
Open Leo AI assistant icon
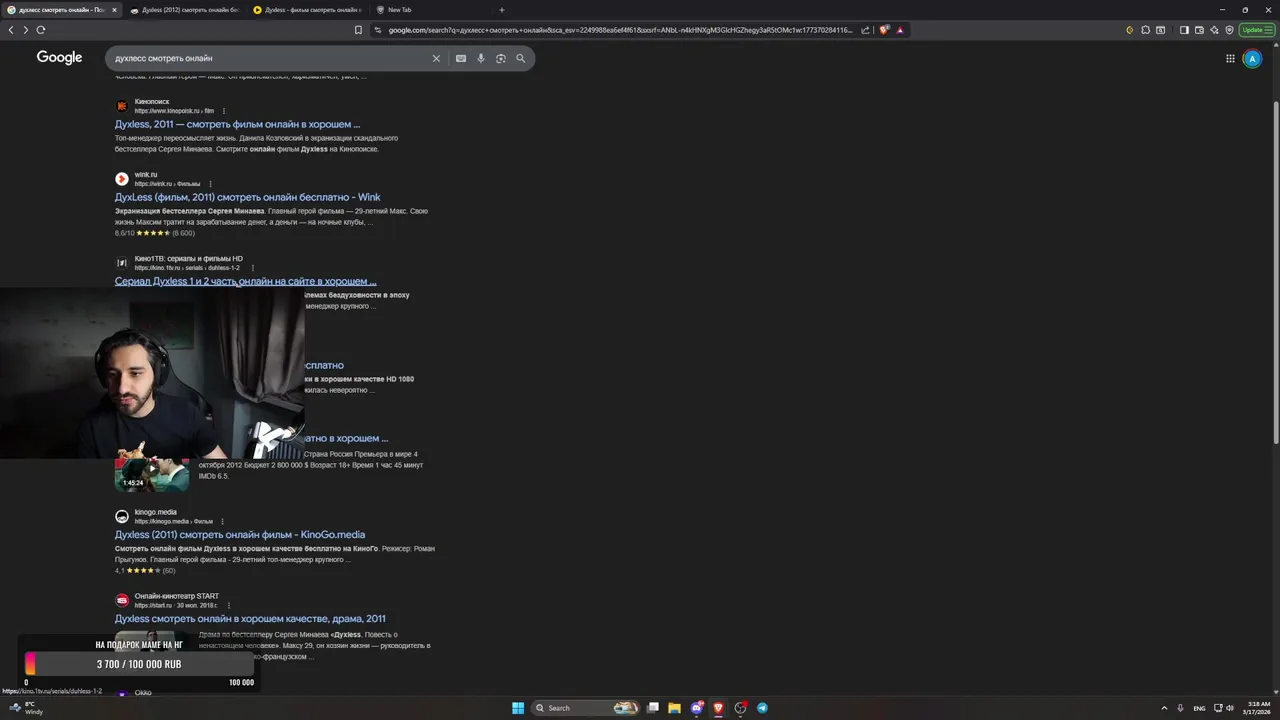click(1214, 30)
